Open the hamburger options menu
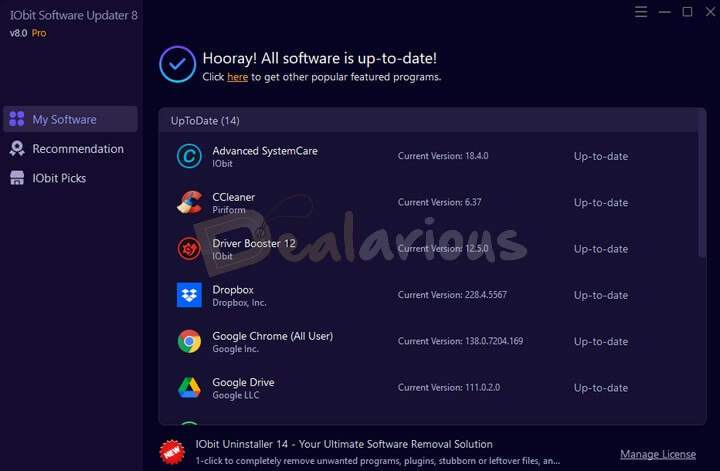 [641, 12]
